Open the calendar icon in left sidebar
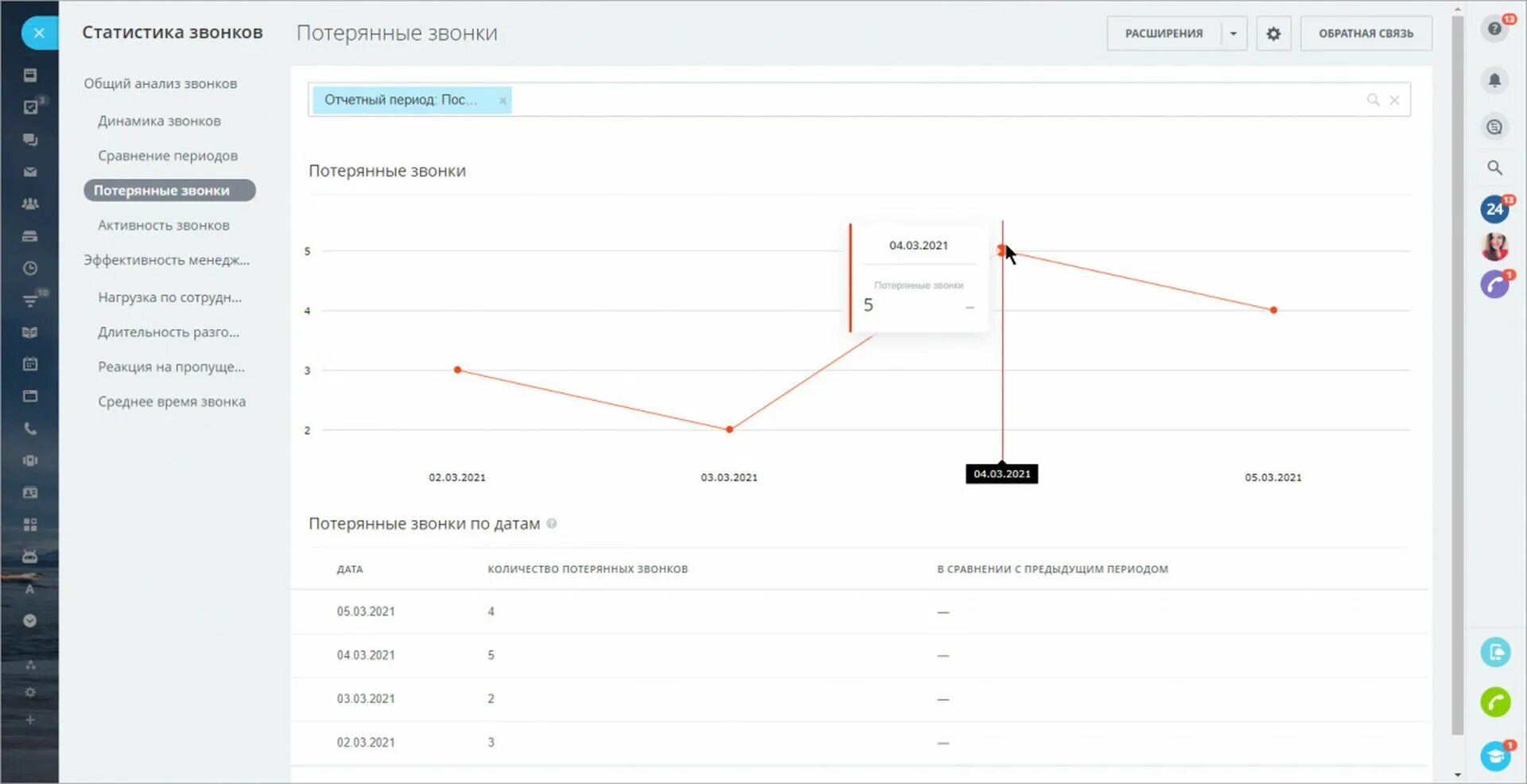The width and height of the screenshot is (1527, 784). (x=30, y=364)
